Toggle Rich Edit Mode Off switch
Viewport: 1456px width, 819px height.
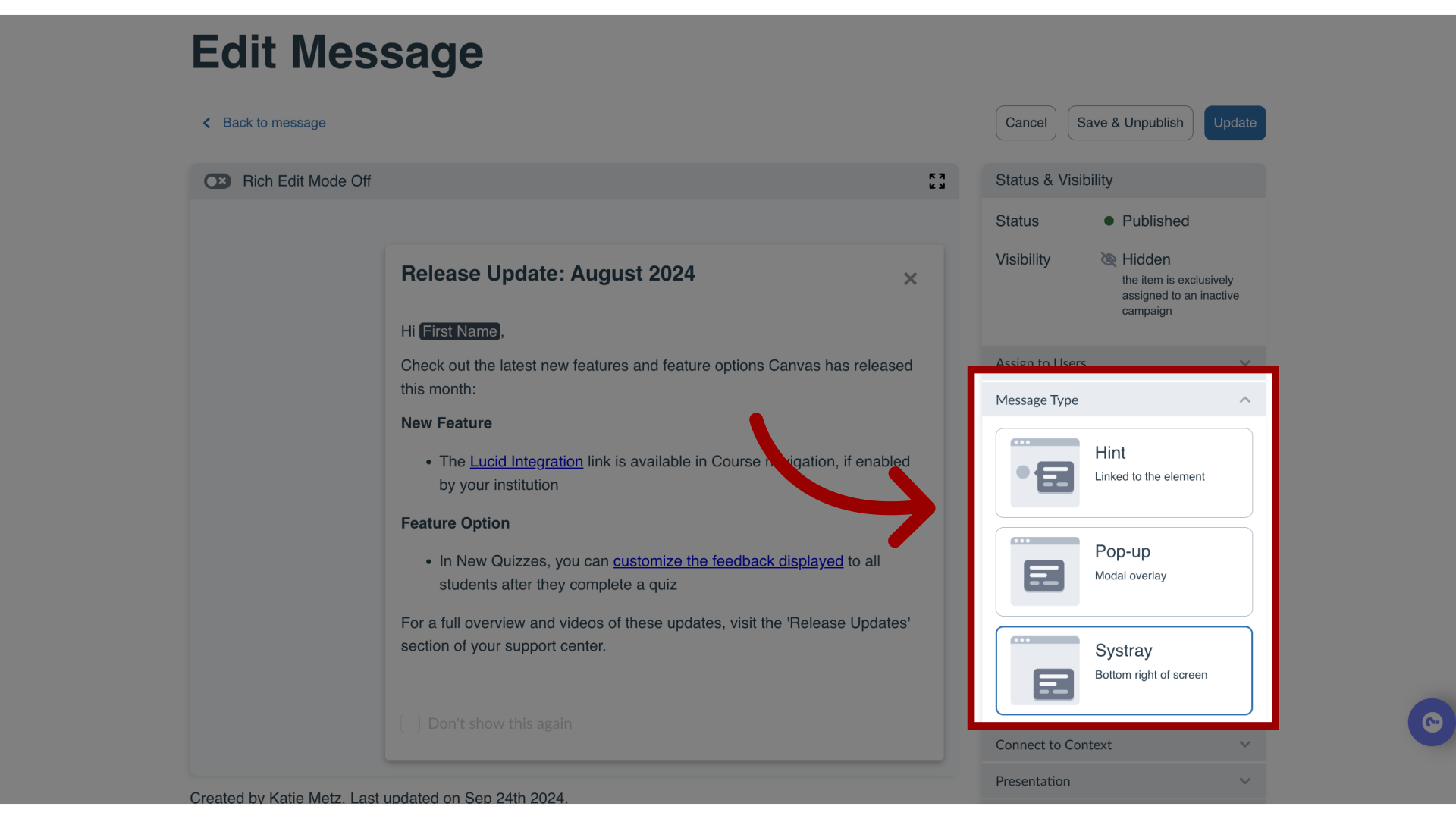click(x=218, y=181)
